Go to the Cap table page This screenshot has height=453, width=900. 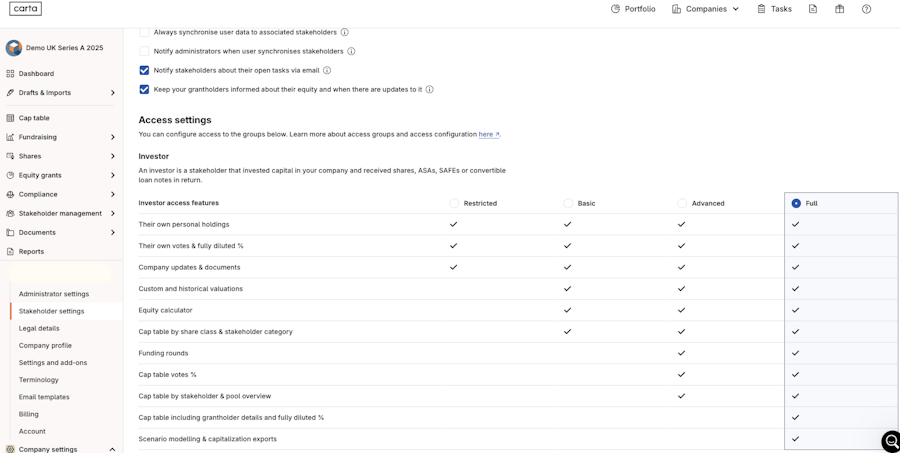[34, 118]
